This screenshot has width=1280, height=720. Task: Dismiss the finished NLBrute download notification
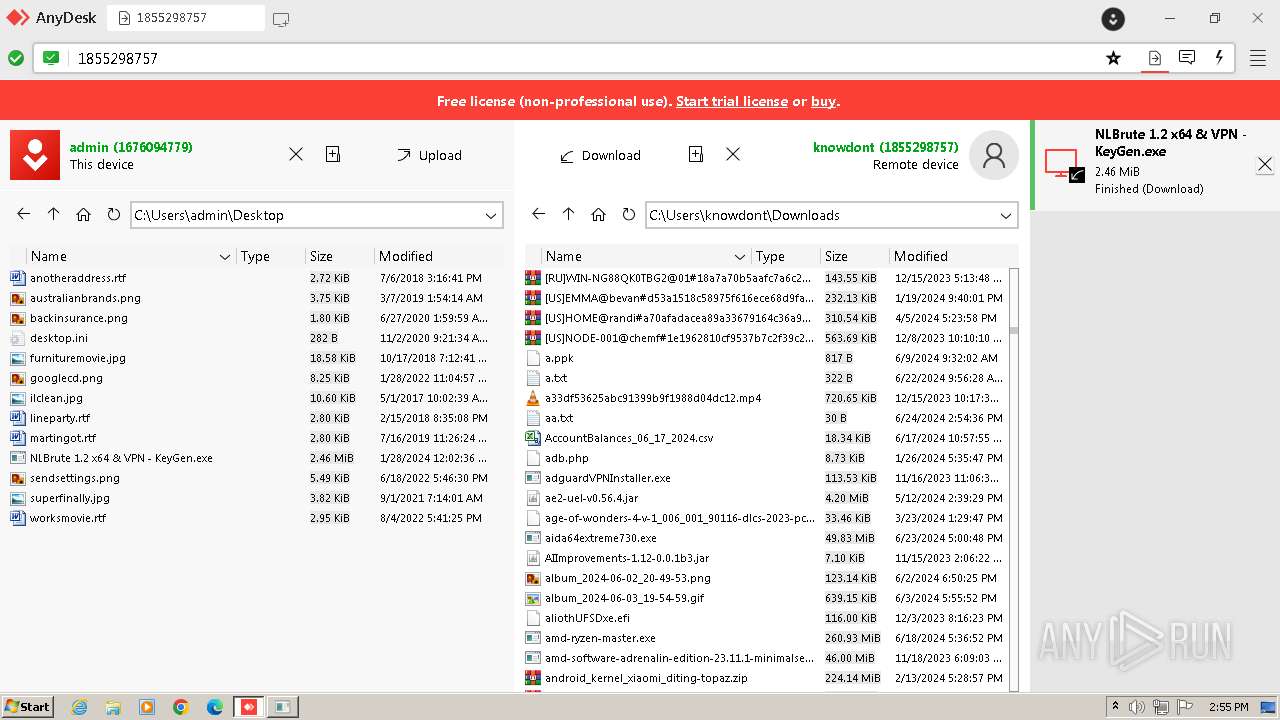[1265, 164]
